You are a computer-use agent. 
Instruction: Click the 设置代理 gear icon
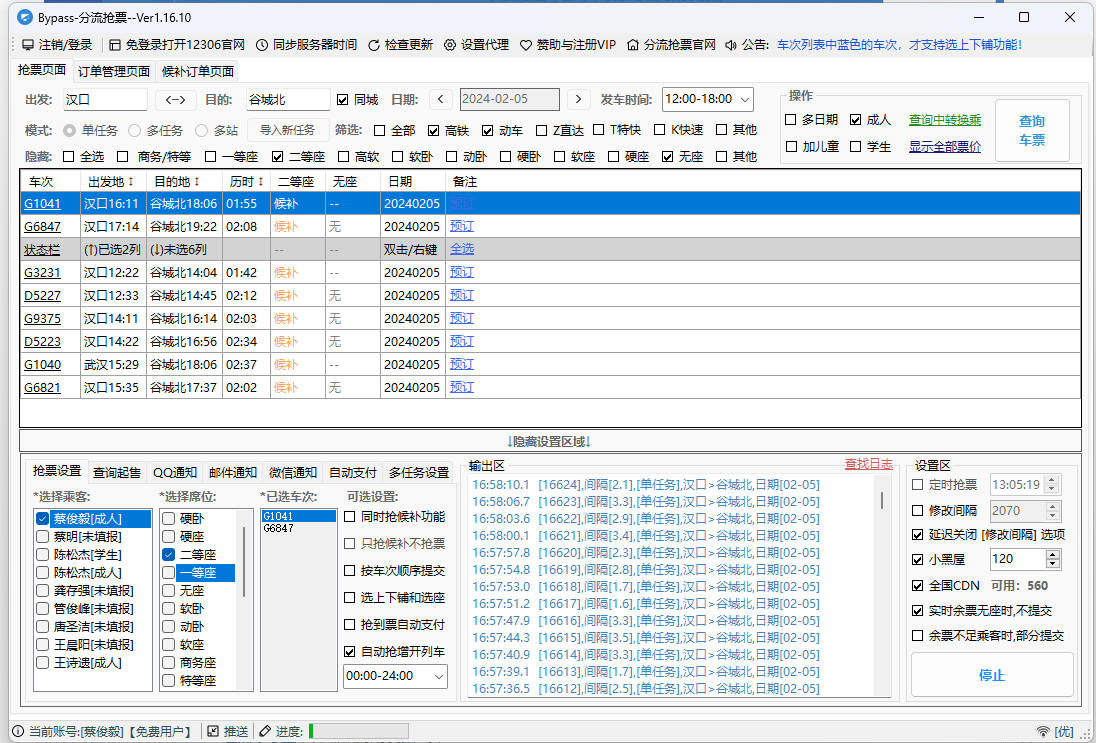[450, 45]
